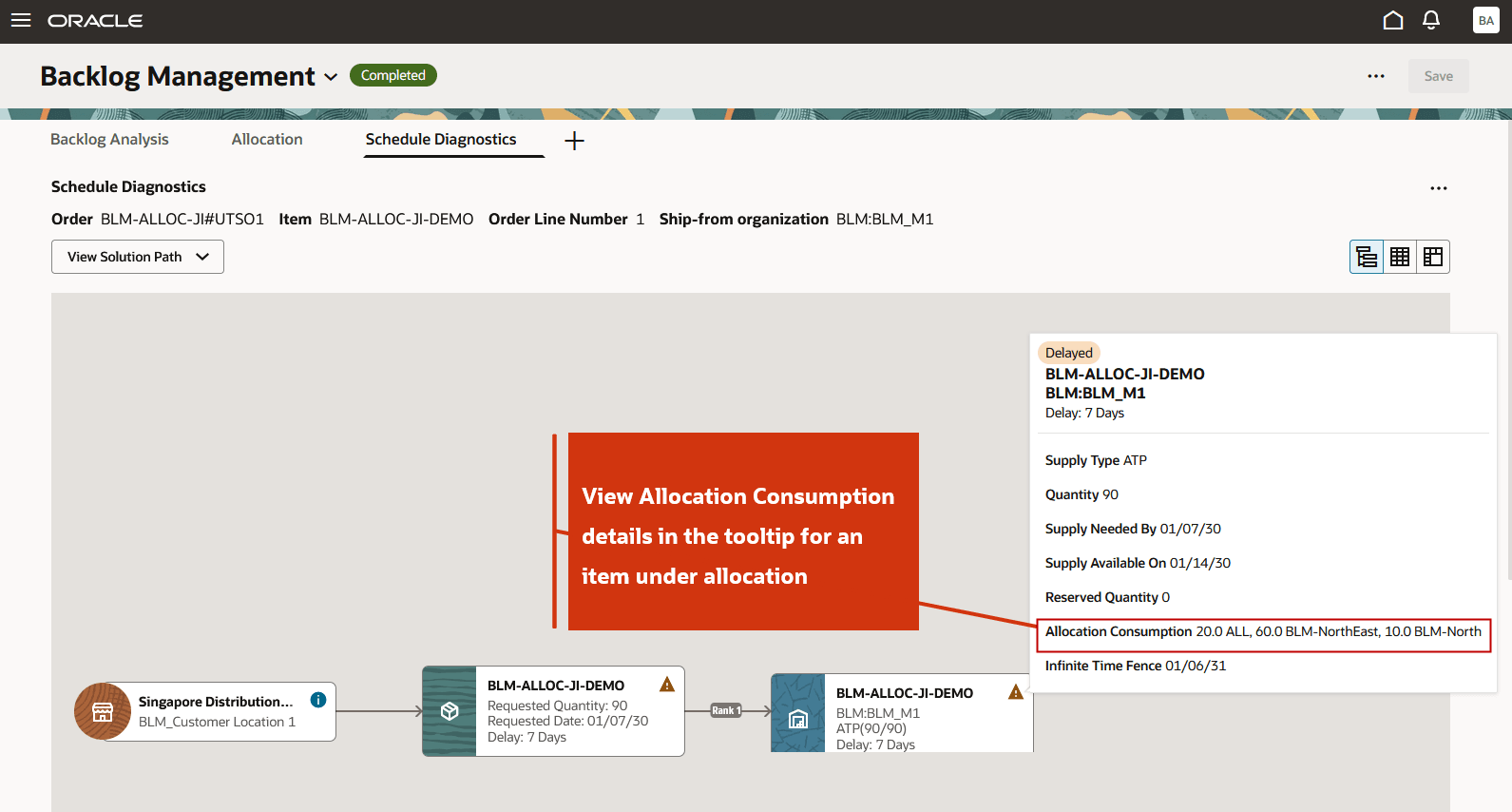Open info icon on Singapore Distribution node
1512x812 pixels.
point(318,700)
